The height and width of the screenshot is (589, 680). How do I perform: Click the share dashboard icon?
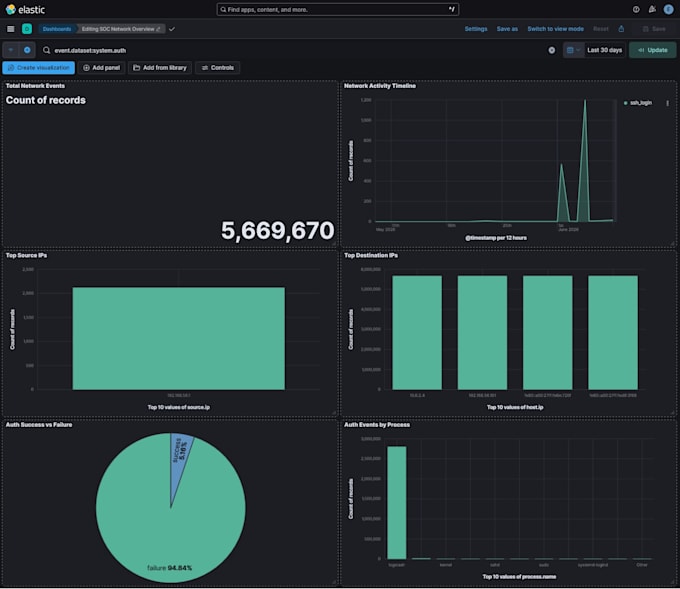[621, 29]
